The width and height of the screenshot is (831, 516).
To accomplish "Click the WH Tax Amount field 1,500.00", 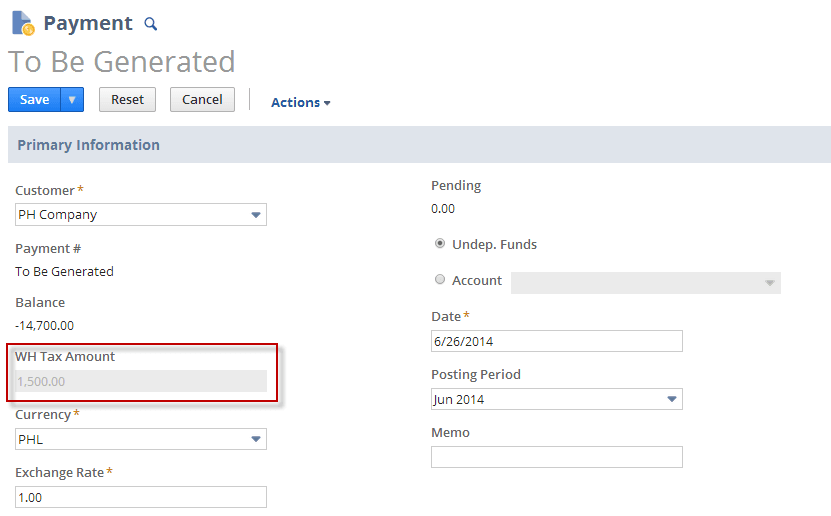I will 140,381.
